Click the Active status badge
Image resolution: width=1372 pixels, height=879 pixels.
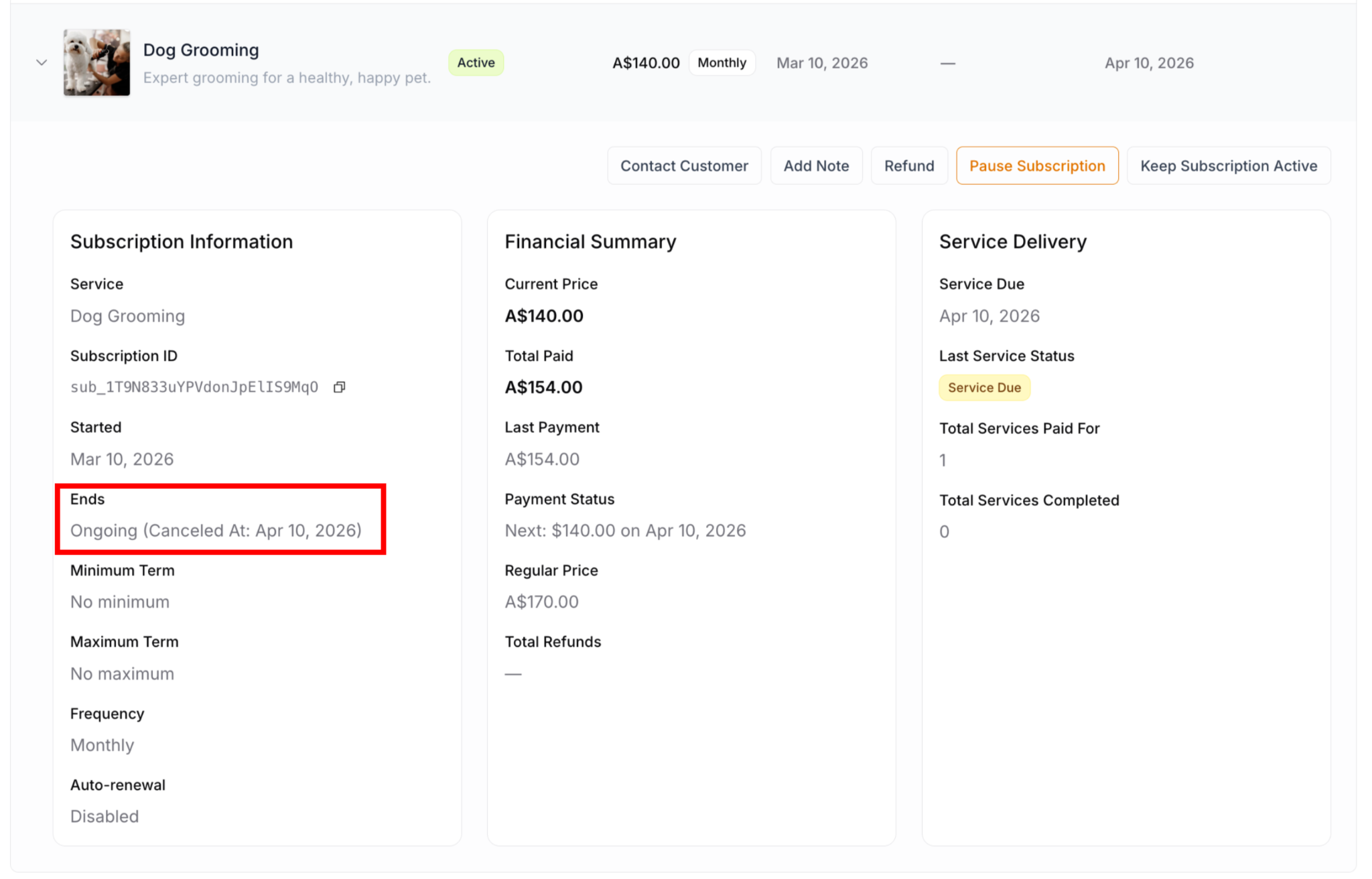click(x=476, y=63)
